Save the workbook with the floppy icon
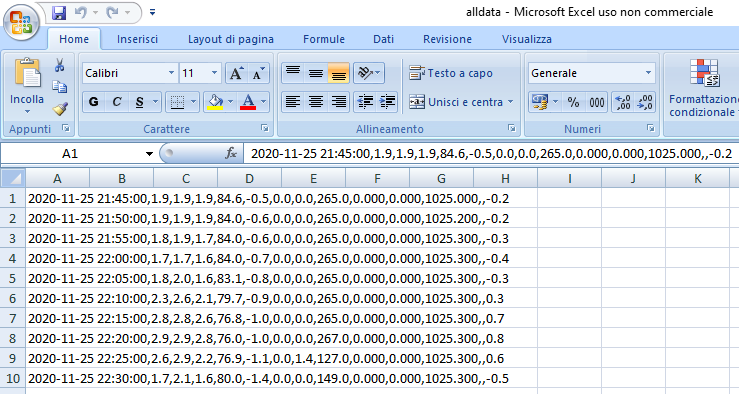Image resolution: width=739 pixels, height=394 pixels. click(x=59, y=13)
